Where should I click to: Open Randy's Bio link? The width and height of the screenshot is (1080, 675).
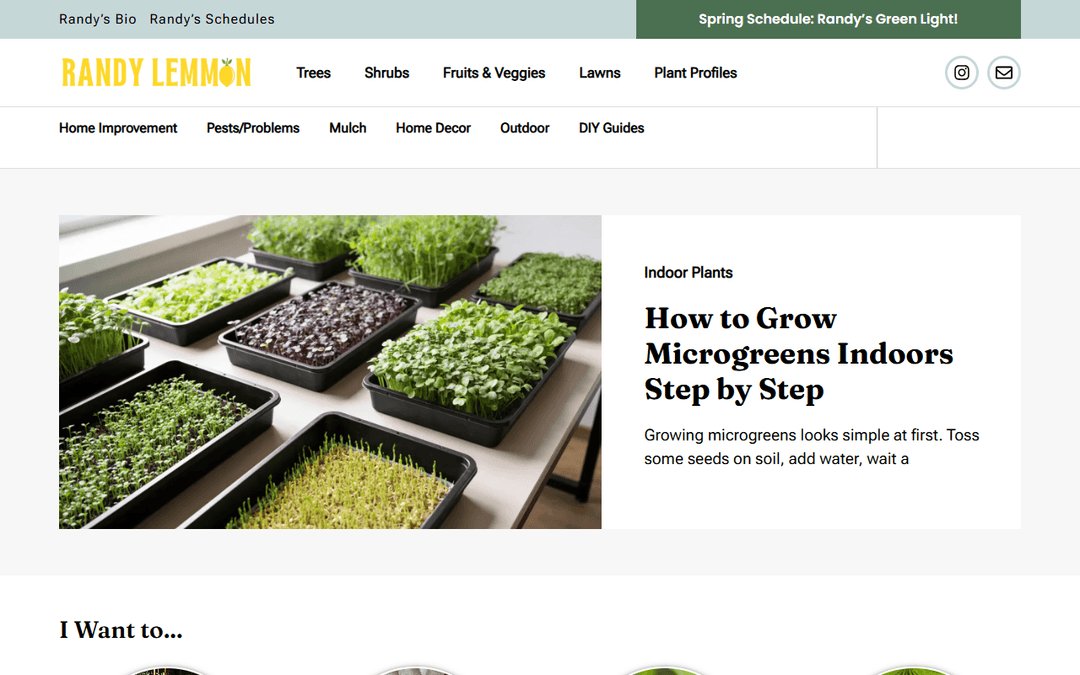coord(98,19)
